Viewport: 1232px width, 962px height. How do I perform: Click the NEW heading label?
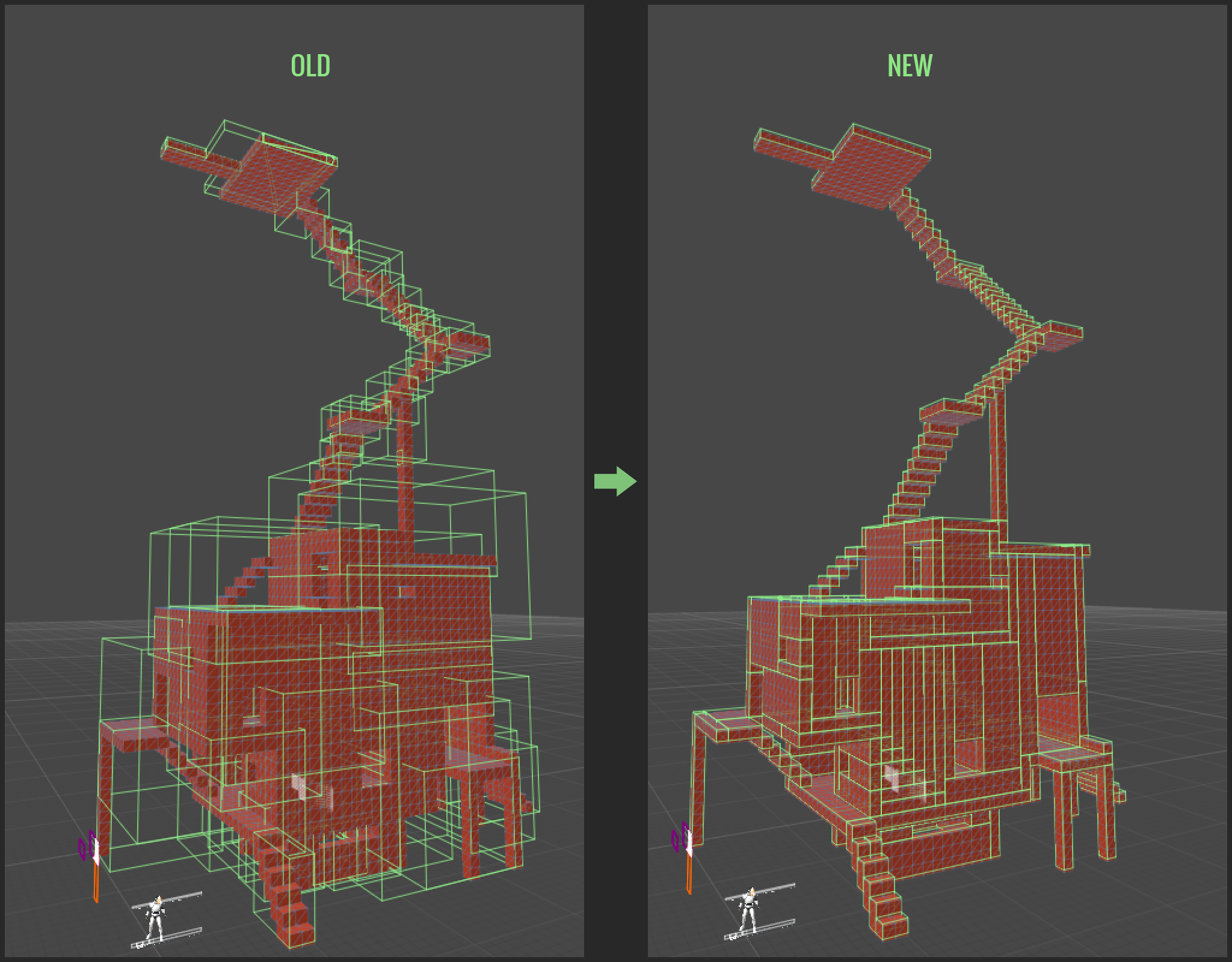[x=910, y=66]
